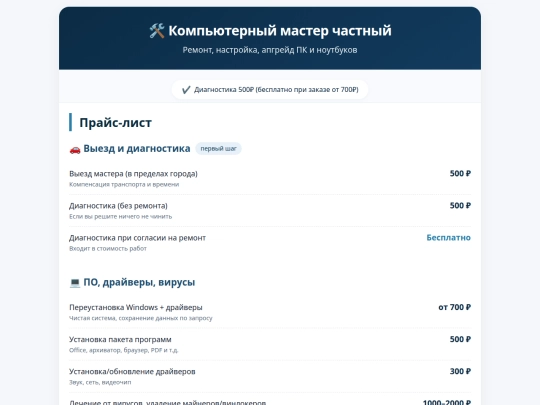The width and height of the screenshot is (540, 405).
Task: Click the 300 ₽ price for driver installation
Action: [x=460, y=371]
